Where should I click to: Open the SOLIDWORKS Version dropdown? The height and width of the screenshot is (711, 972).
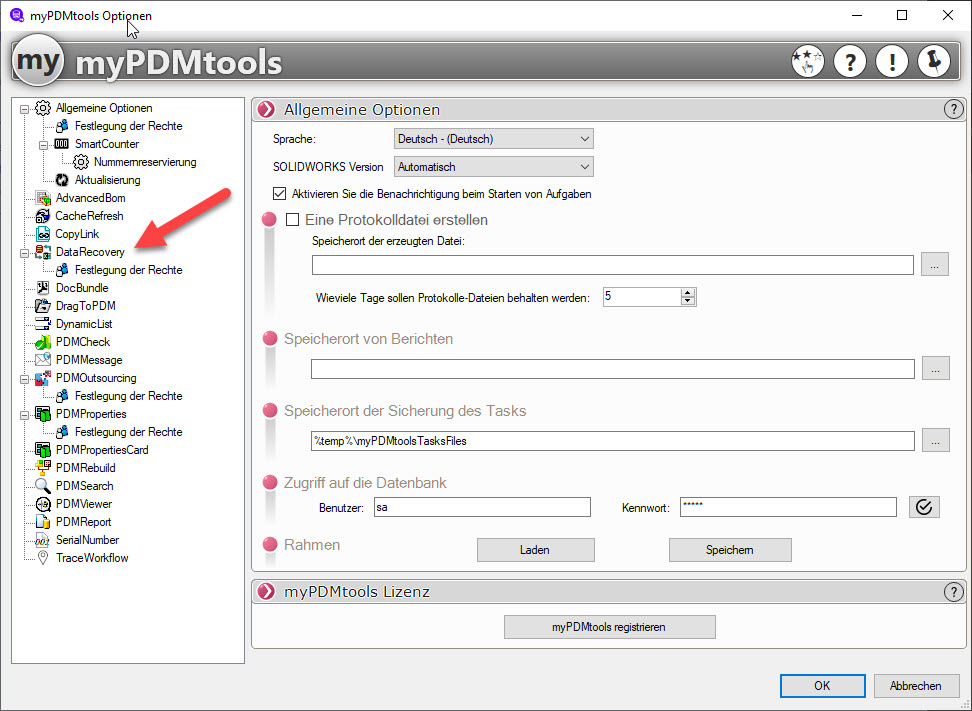[x=493, y=167]
